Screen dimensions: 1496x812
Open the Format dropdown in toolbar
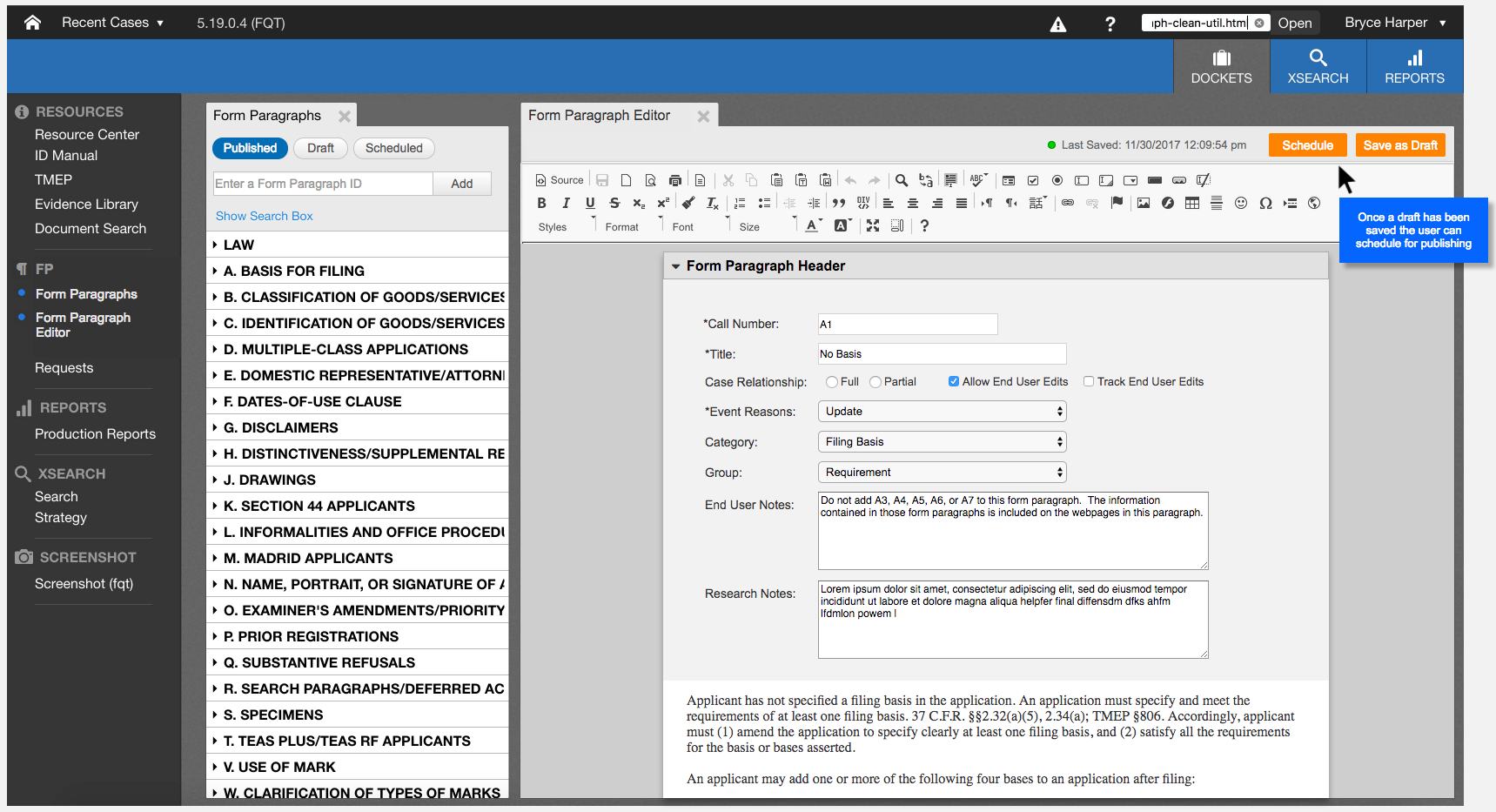click(633, 226)
